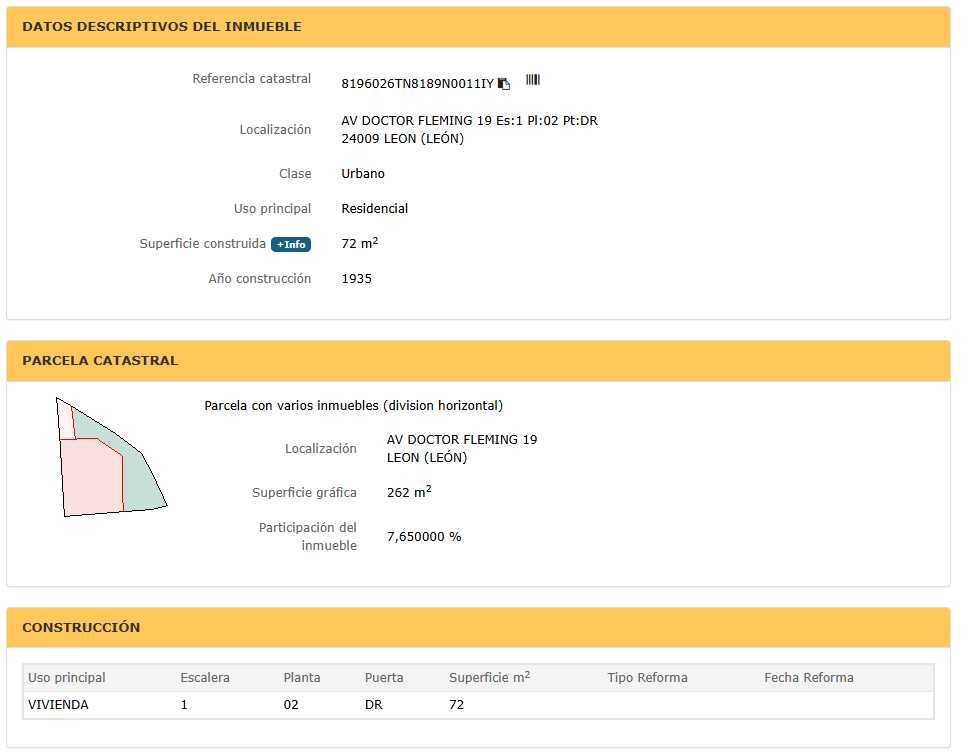Click the parcel location AV DOCTOR FLEMING 19

[462, 439]
